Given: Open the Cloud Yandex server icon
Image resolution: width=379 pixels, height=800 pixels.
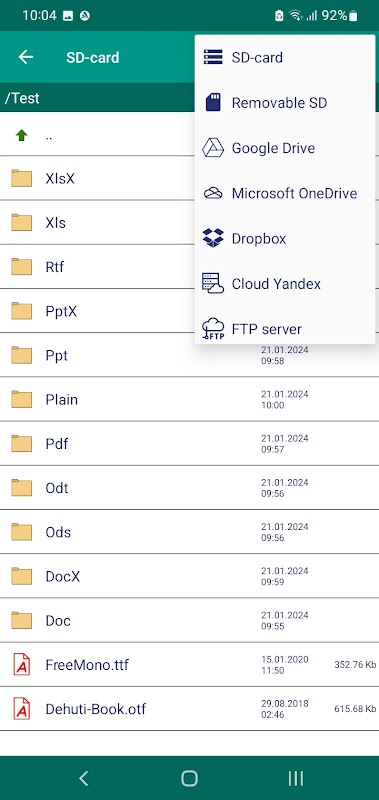Looking at the screenshot, I should (x=213, y=284).
